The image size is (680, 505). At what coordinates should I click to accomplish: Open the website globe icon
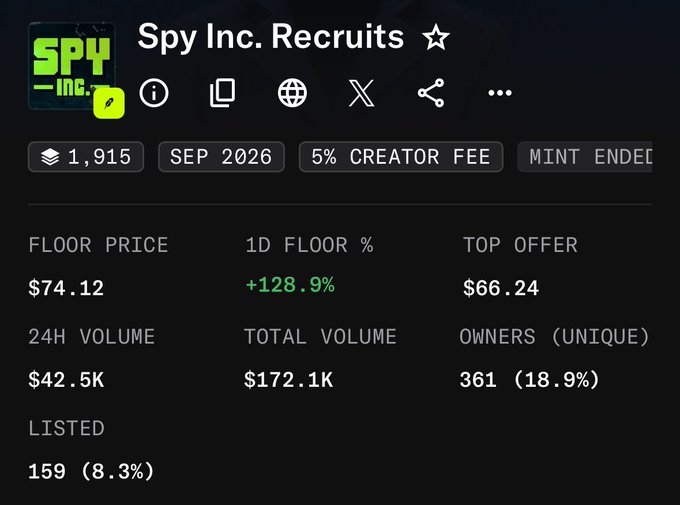[x=292, y=92]
